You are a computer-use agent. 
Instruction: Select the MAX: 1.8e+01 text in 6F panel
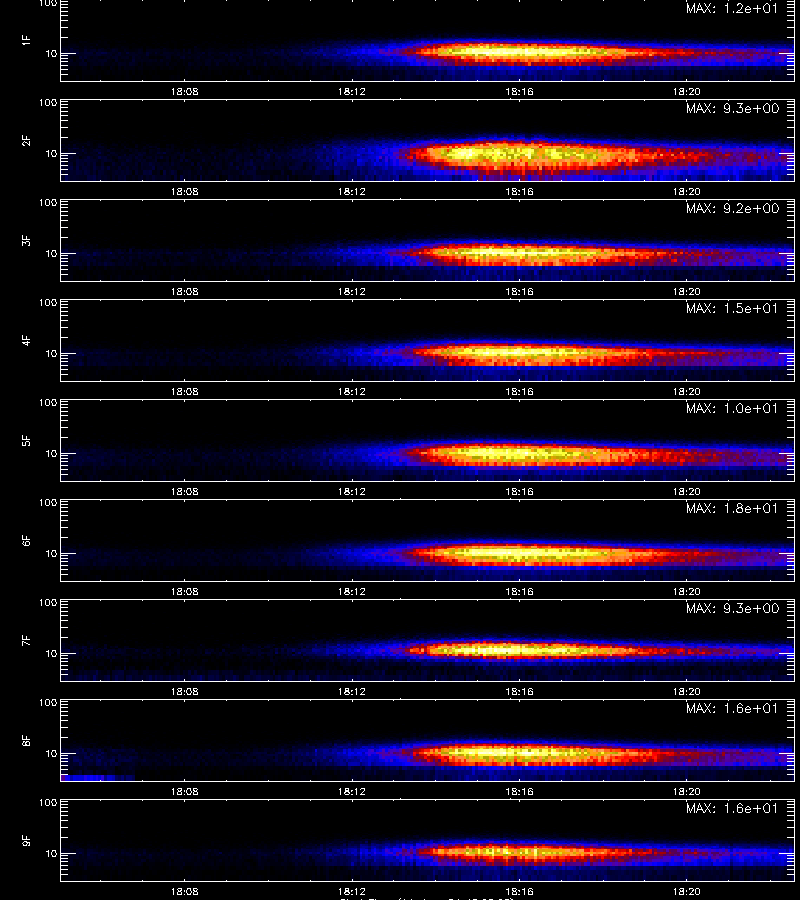(732, 508)
